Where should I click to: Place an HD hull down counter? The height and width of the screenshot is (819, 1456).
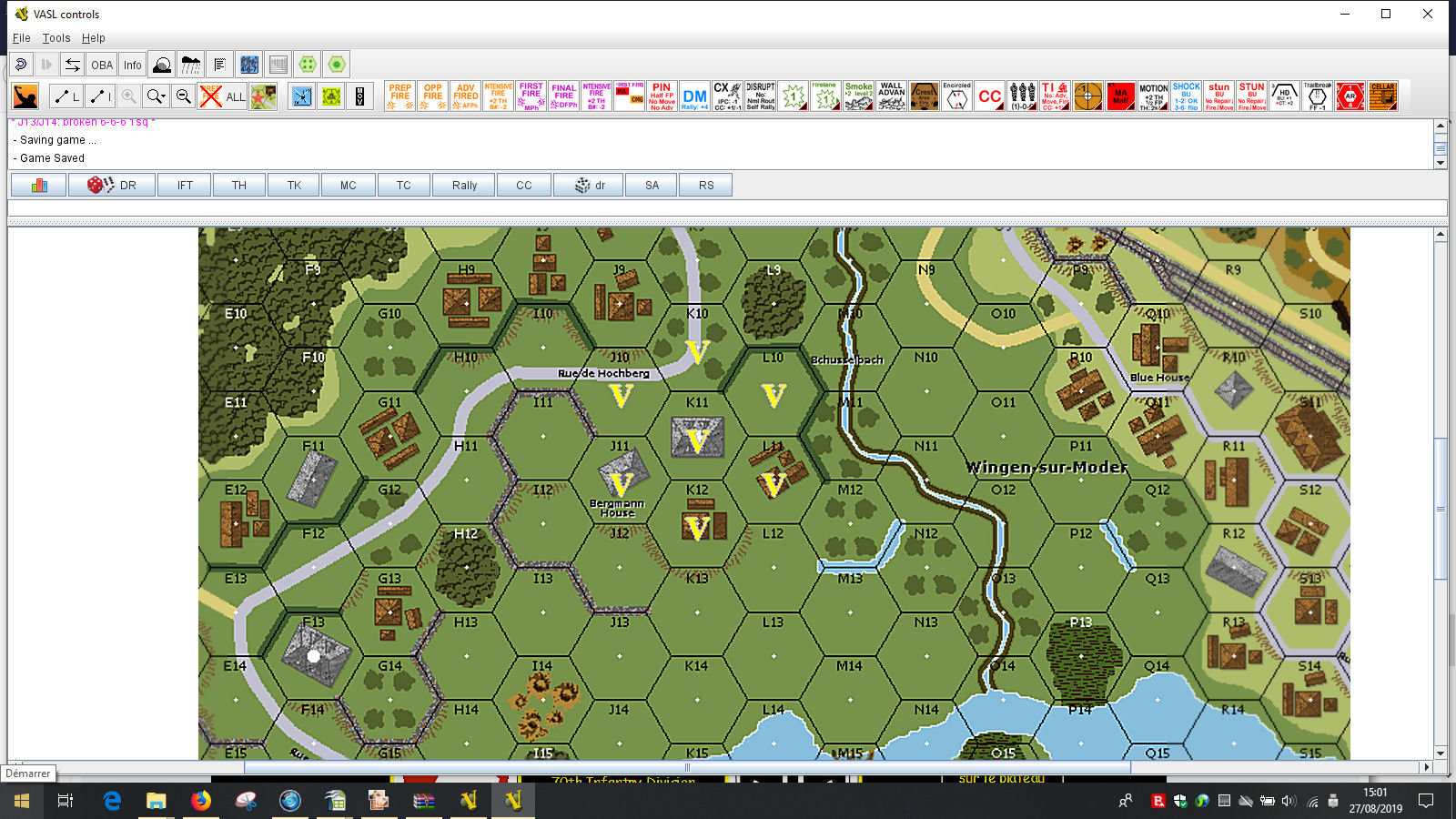click(x=1284, y=96)
